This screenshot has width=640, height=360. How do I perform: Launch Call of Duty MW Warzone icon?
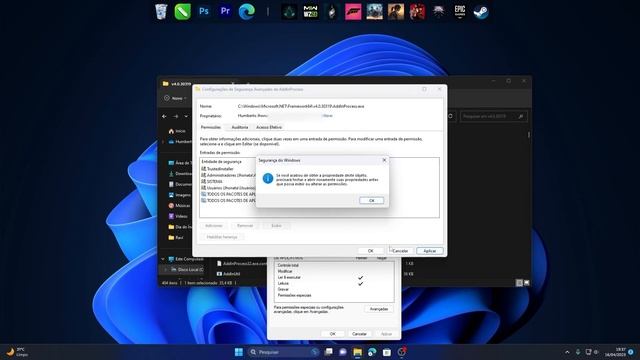click(x=311, y=12)
